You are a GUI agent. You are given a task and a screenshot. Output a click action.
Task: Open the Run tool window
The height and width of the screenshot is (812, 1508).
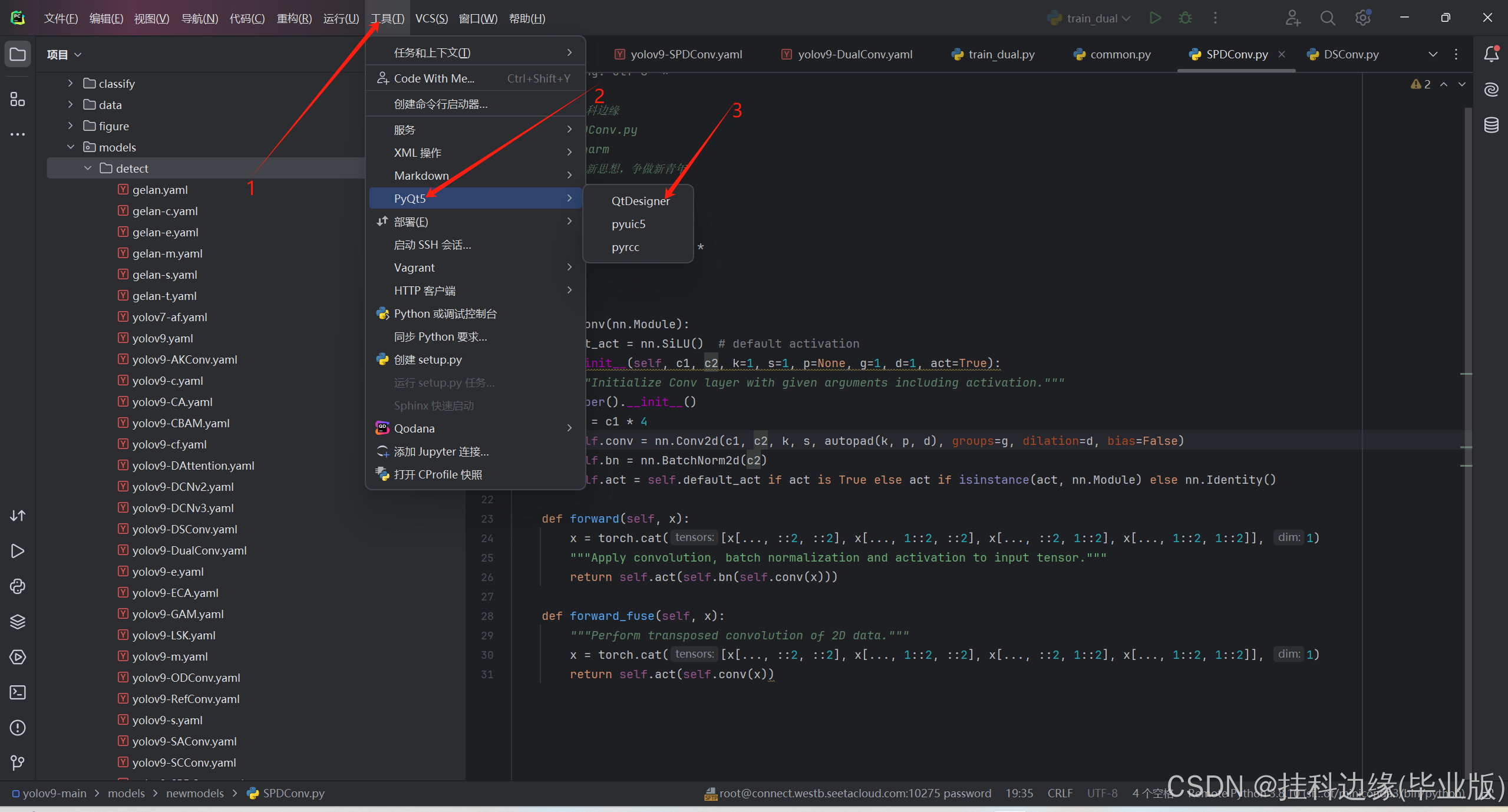pos(18,551)
